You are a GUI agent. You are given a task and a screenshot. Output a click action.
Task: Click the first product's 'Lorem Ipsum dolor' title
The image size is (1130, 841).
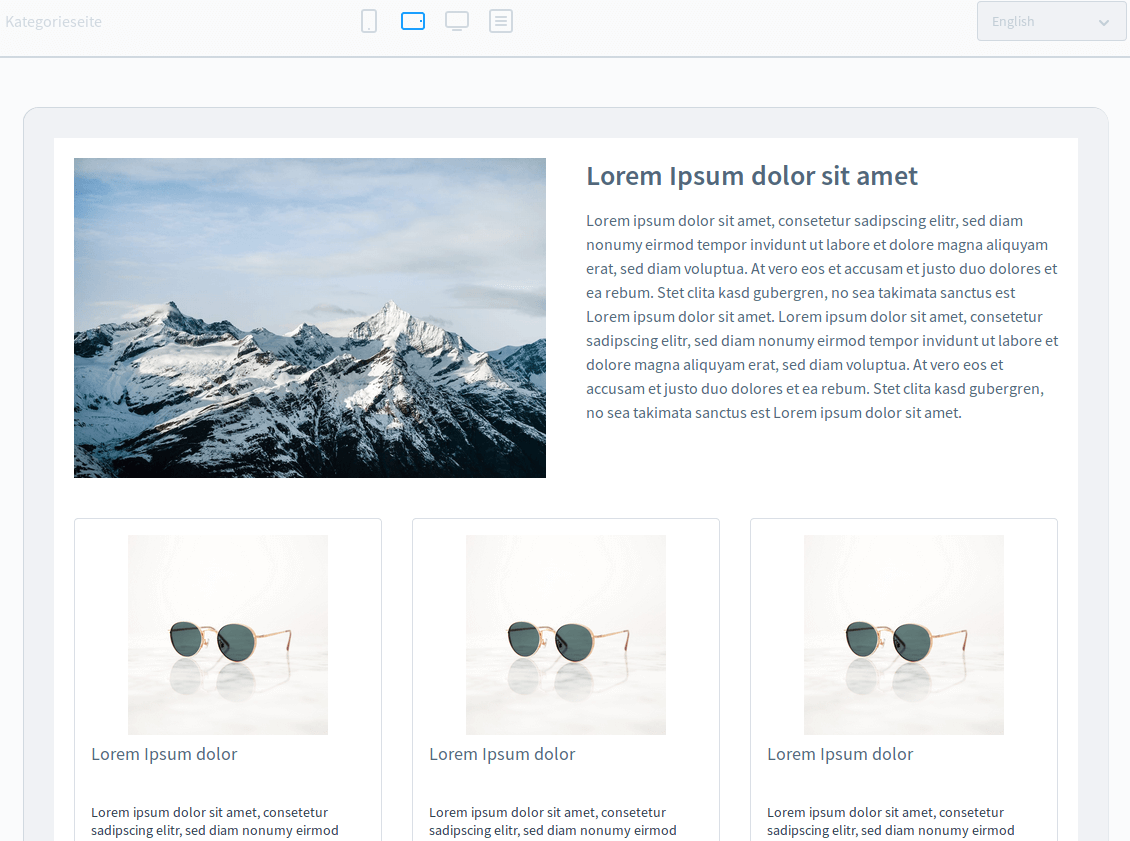click(164, 754)
